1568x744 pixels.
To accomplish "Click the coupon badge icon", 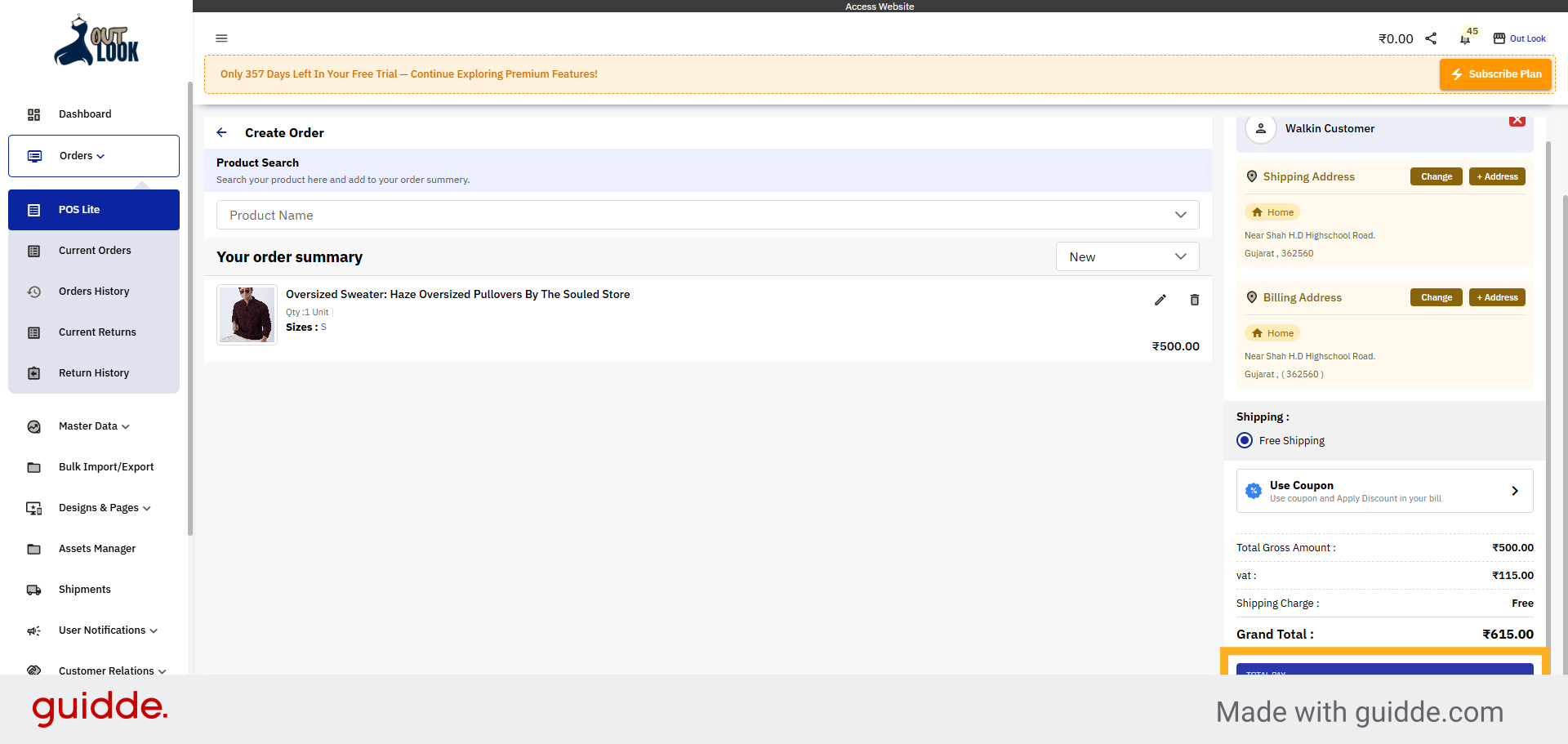I will tap(1254, 491).
